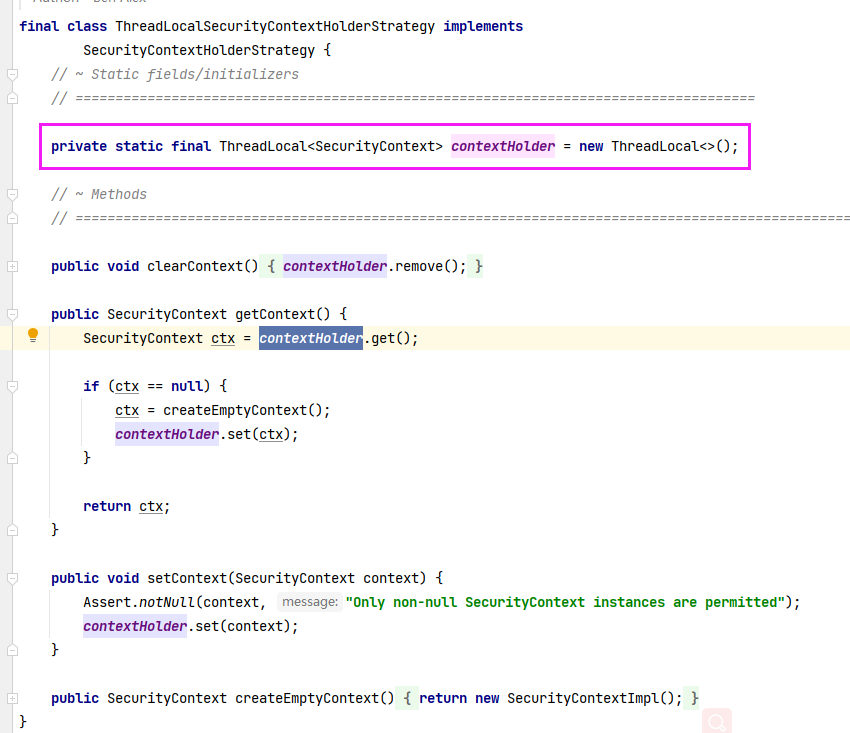Click contextHolder in clearContext method
850x733 pixels.
point(335,266)
